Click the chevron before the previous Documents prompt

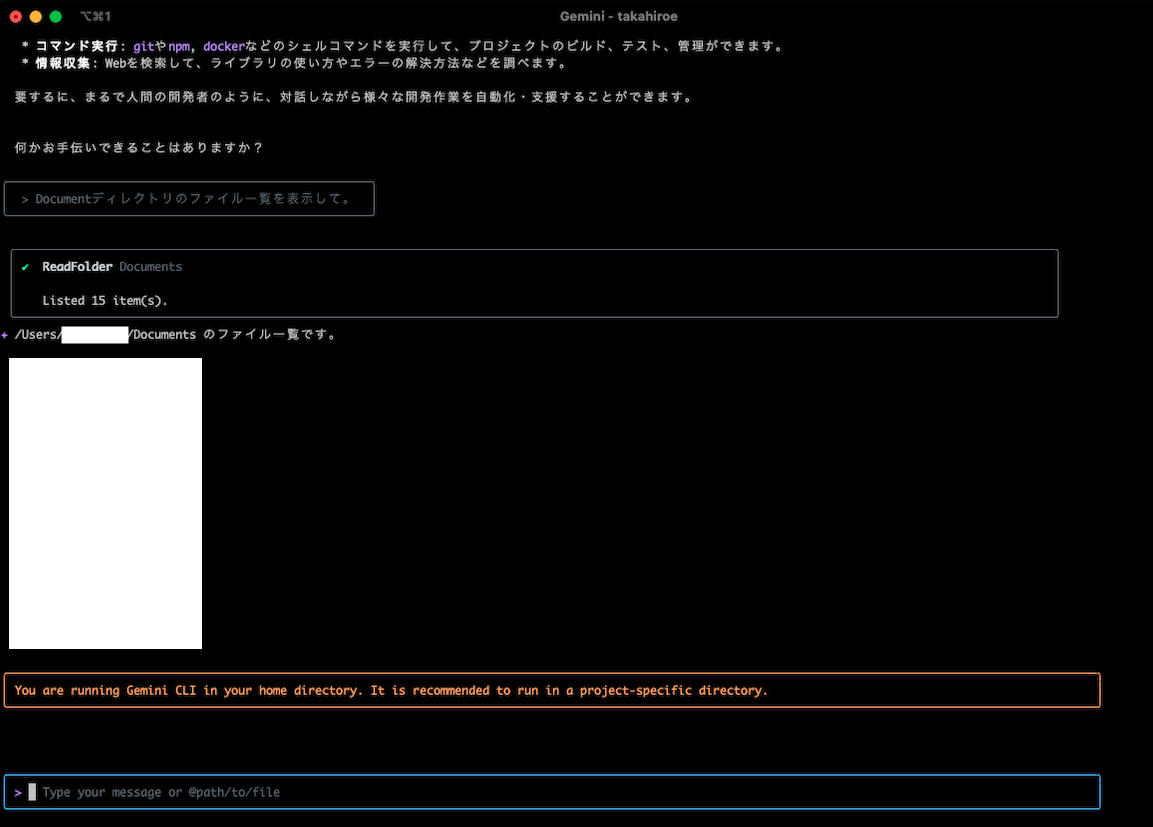(22, 198)
